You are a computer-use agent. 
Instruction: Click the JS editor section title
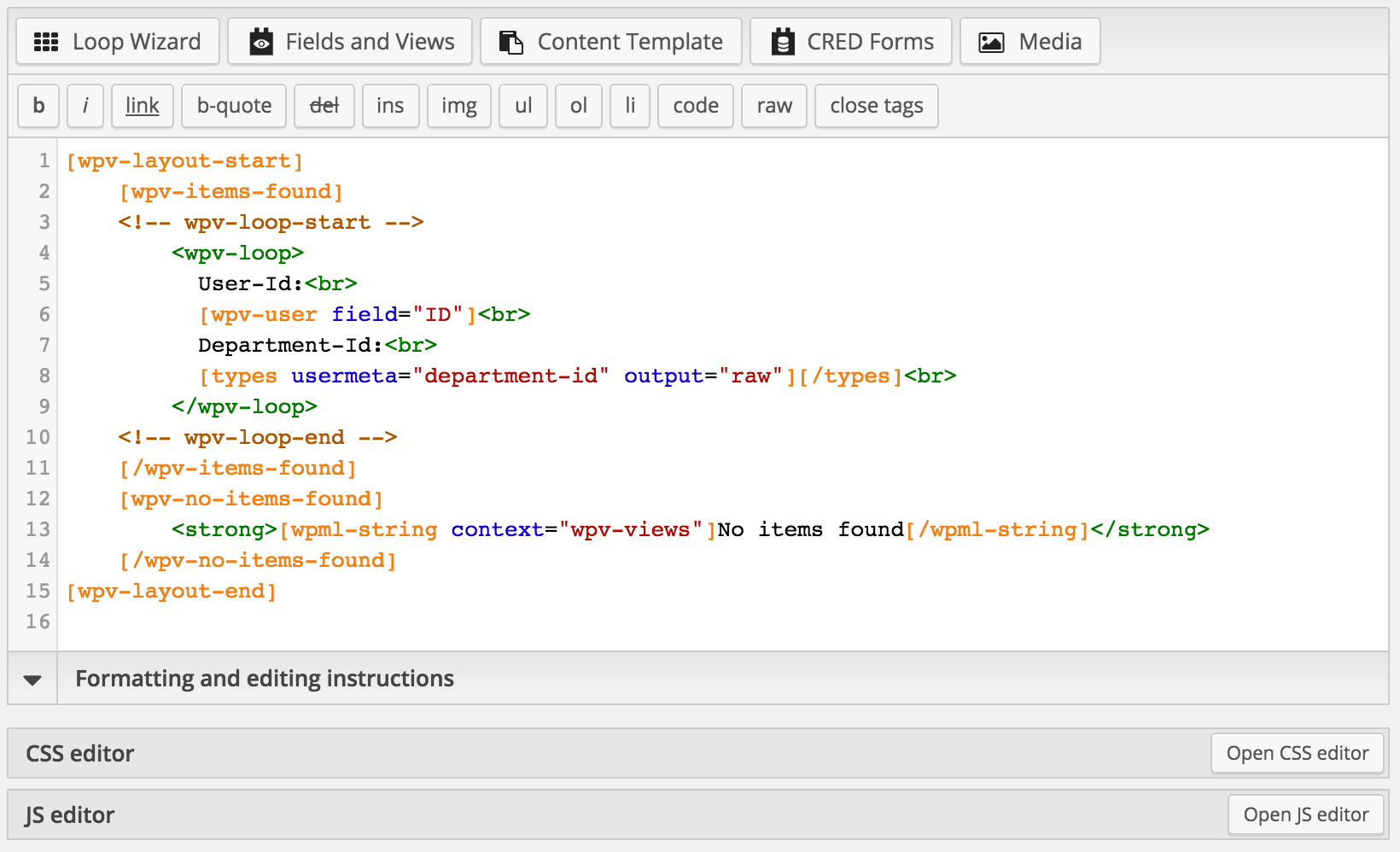coord(70,815)
